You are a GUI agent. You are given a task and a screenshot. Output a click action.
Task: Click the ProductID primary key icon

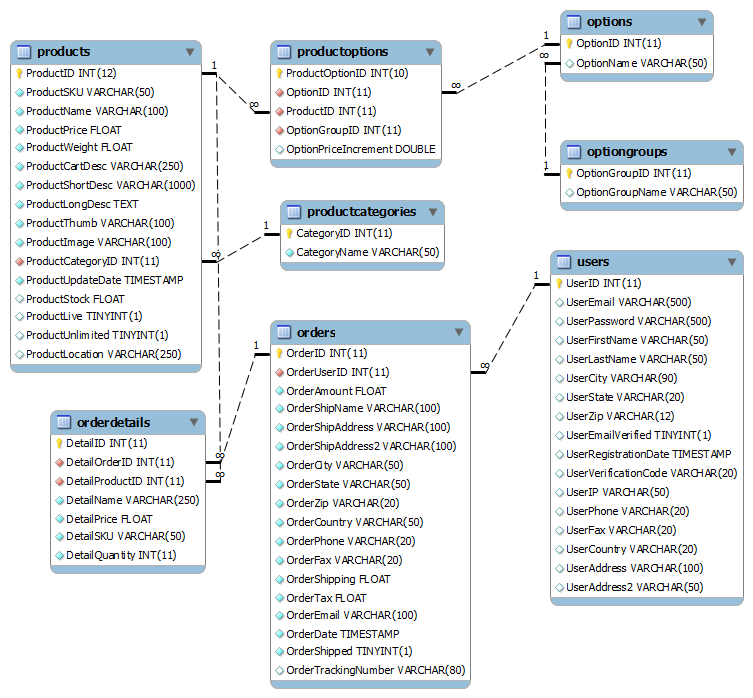[x=19, y=73]
